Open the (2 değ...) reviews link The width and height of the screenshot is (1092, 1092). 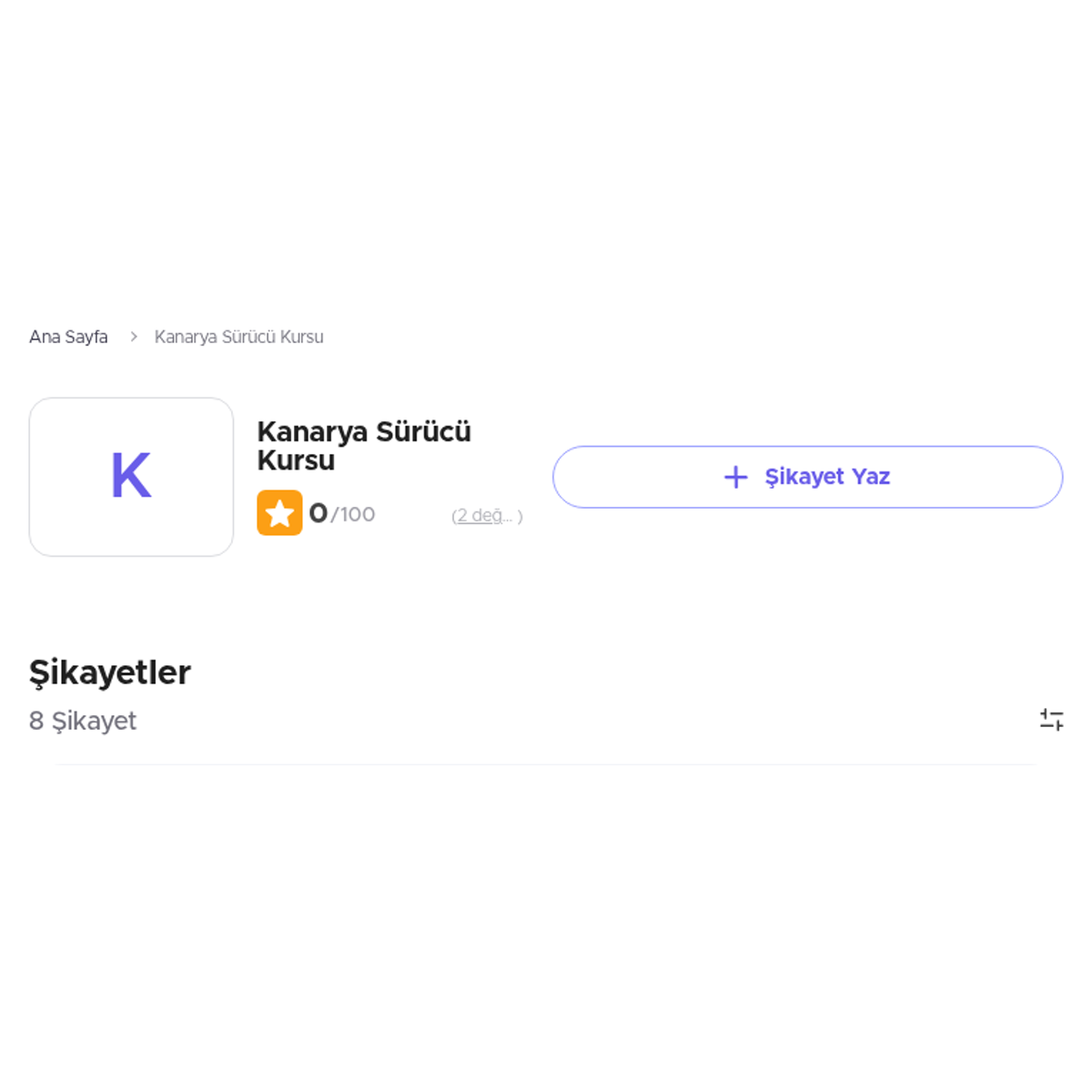point(487,516)
